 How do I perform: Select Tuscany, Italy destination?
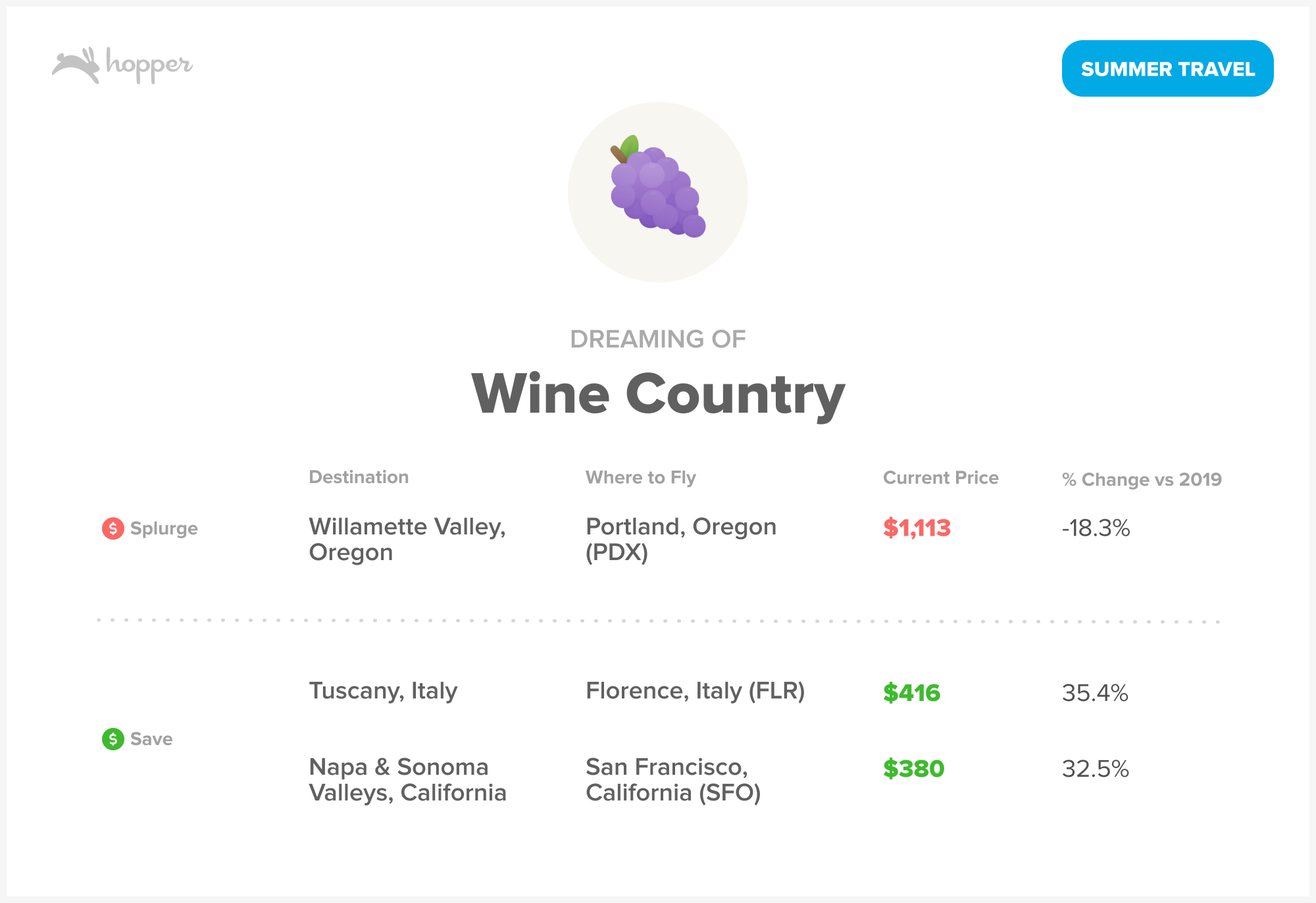point(383,691)
